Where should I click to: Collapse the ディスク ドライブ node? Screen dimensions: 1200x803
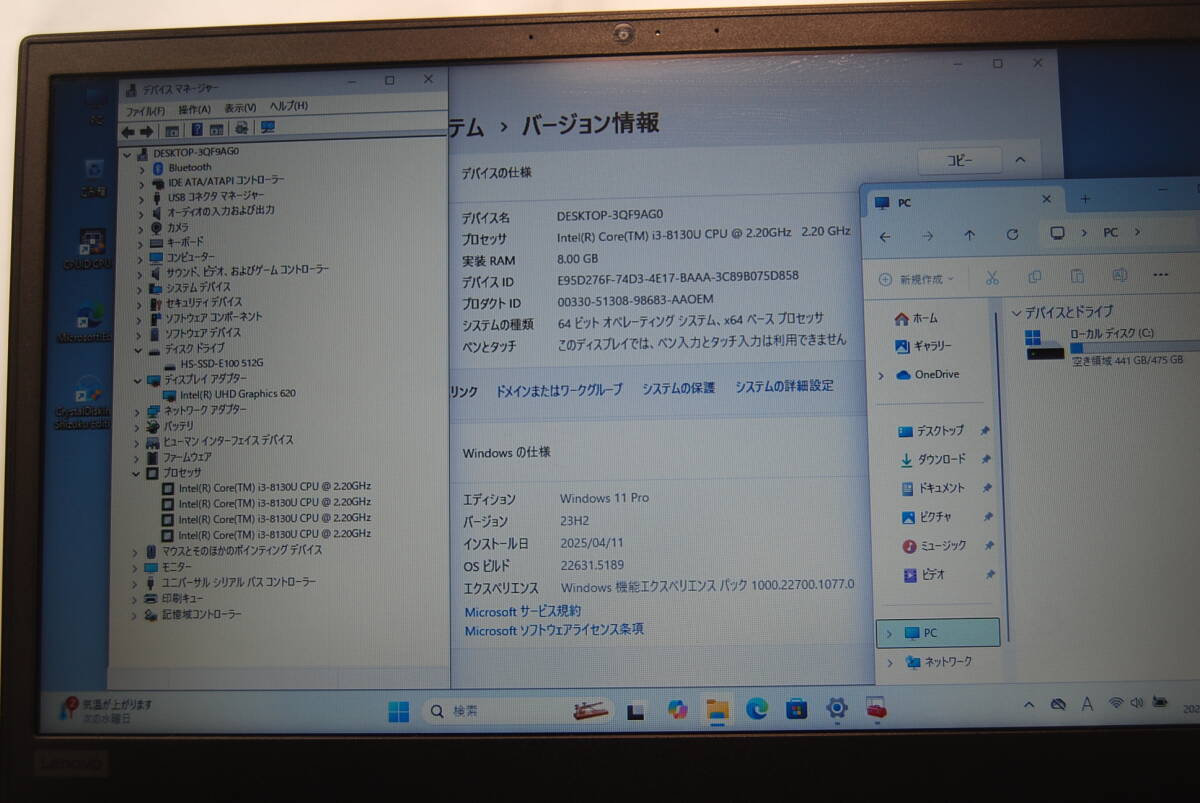[x=138, y=350]
